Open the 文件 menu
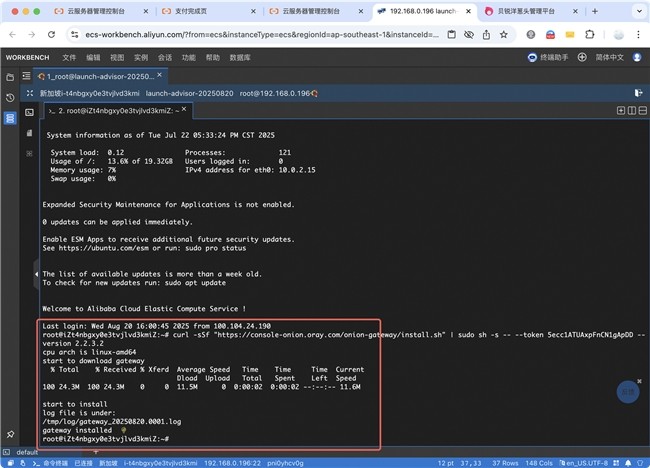Viewport: 650px width, 468px height. [69, 57]
